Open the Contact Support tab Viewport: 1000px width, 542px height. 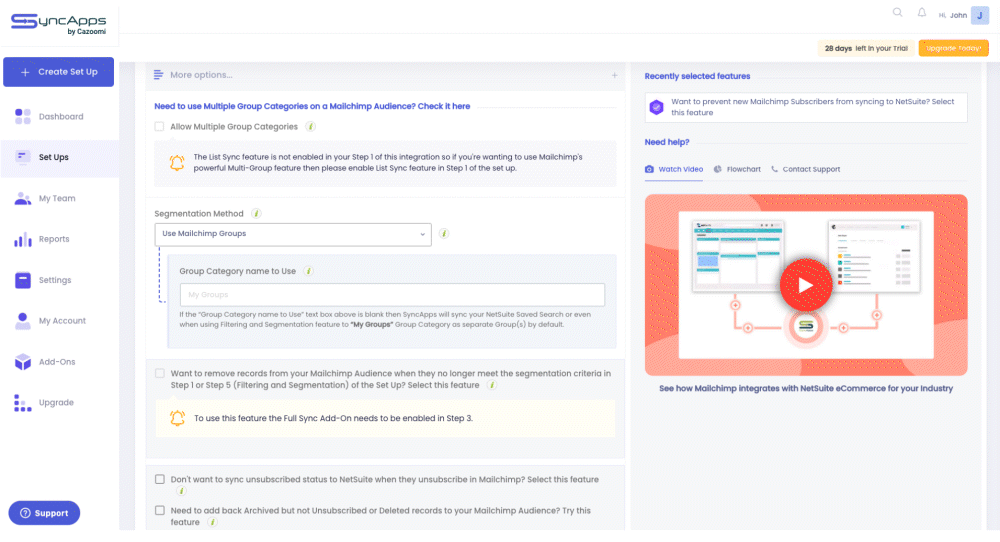point(805,169)
